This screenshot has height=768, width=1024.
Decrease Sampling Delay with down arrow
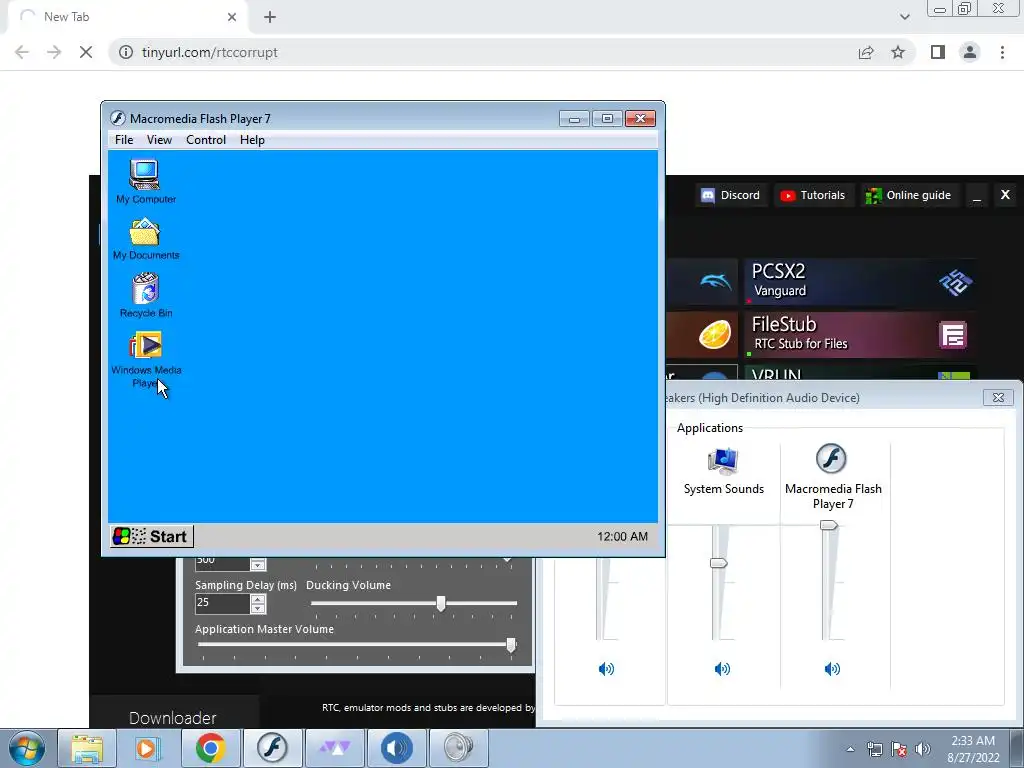(x=258, y=609)
